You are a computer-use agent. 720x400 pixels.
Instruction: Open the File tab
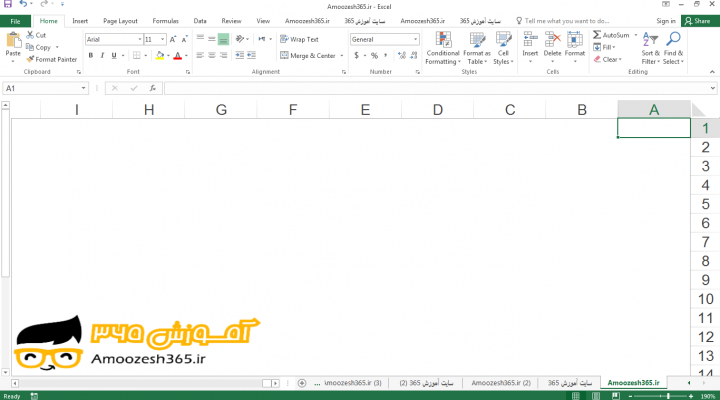[15, 21]
